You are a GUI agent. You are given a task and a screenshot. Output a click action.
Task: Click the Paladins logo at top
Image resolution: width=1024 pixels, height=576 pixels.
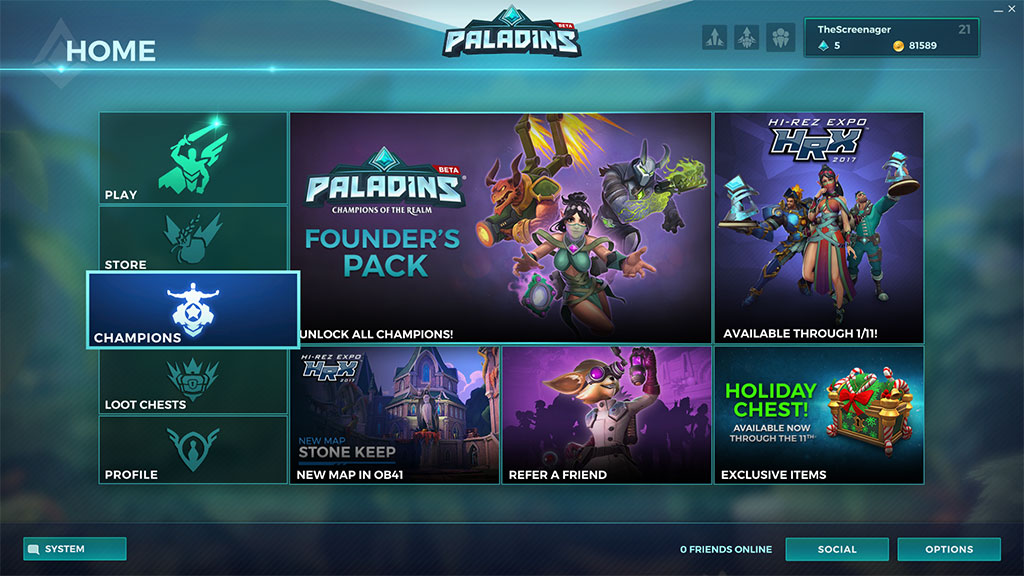(512, 33)
